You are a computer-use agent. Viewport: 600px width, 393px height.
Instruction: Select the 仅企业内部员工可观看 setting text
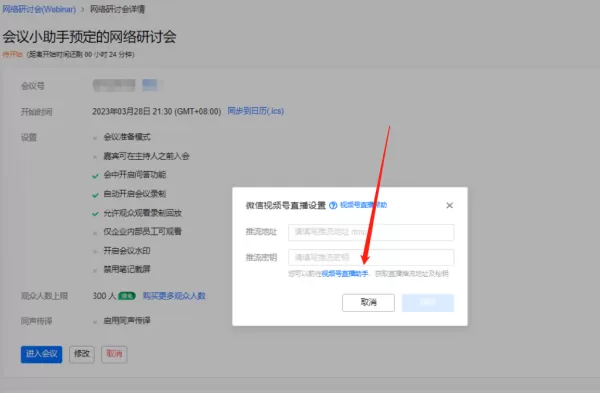[x=143, y=232]
